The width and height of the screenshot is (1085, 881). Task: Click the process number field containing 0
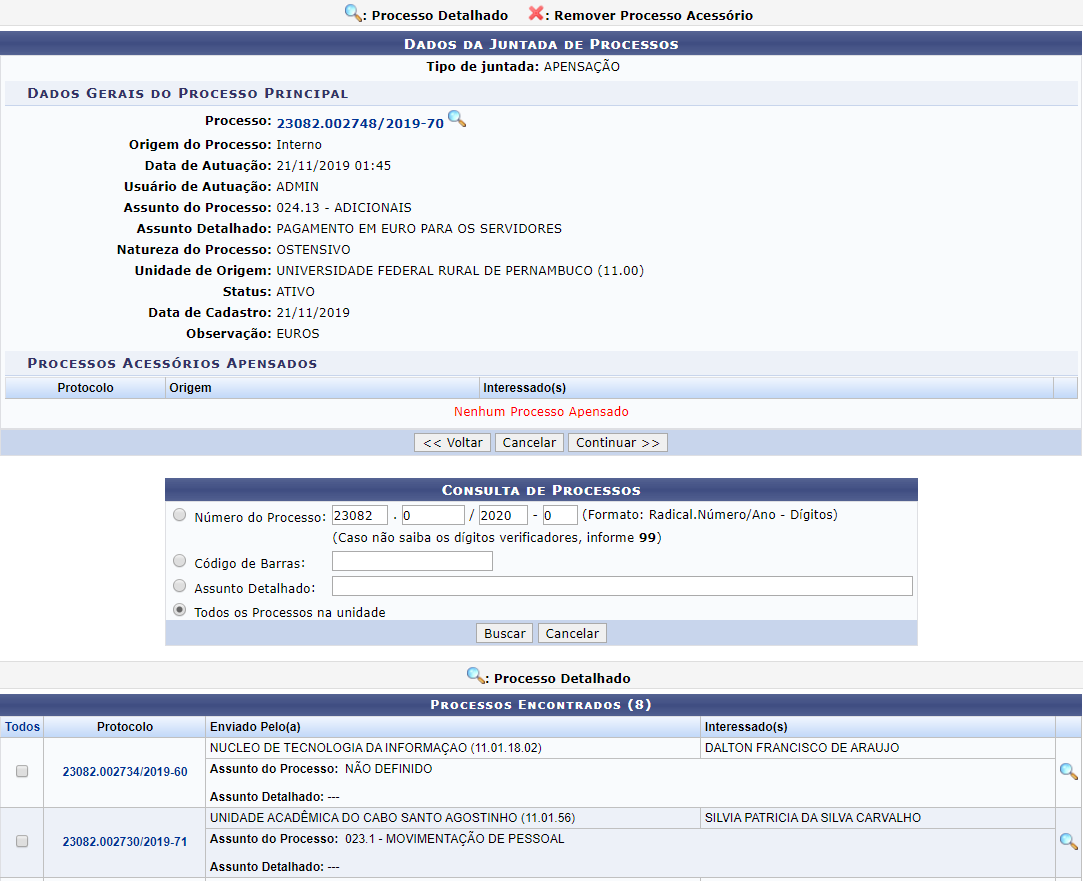(433, 516)
